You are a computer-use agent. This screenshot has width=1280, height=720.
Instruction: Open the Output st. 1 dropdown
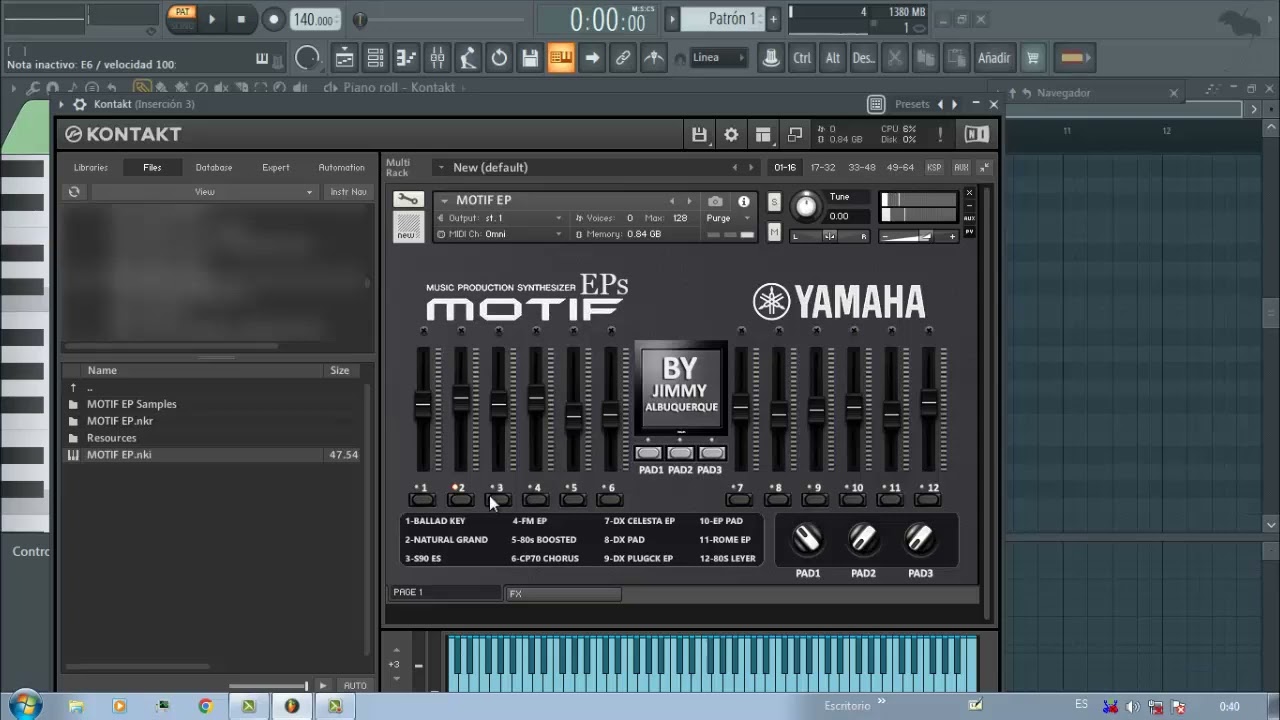tap(500, 218)
